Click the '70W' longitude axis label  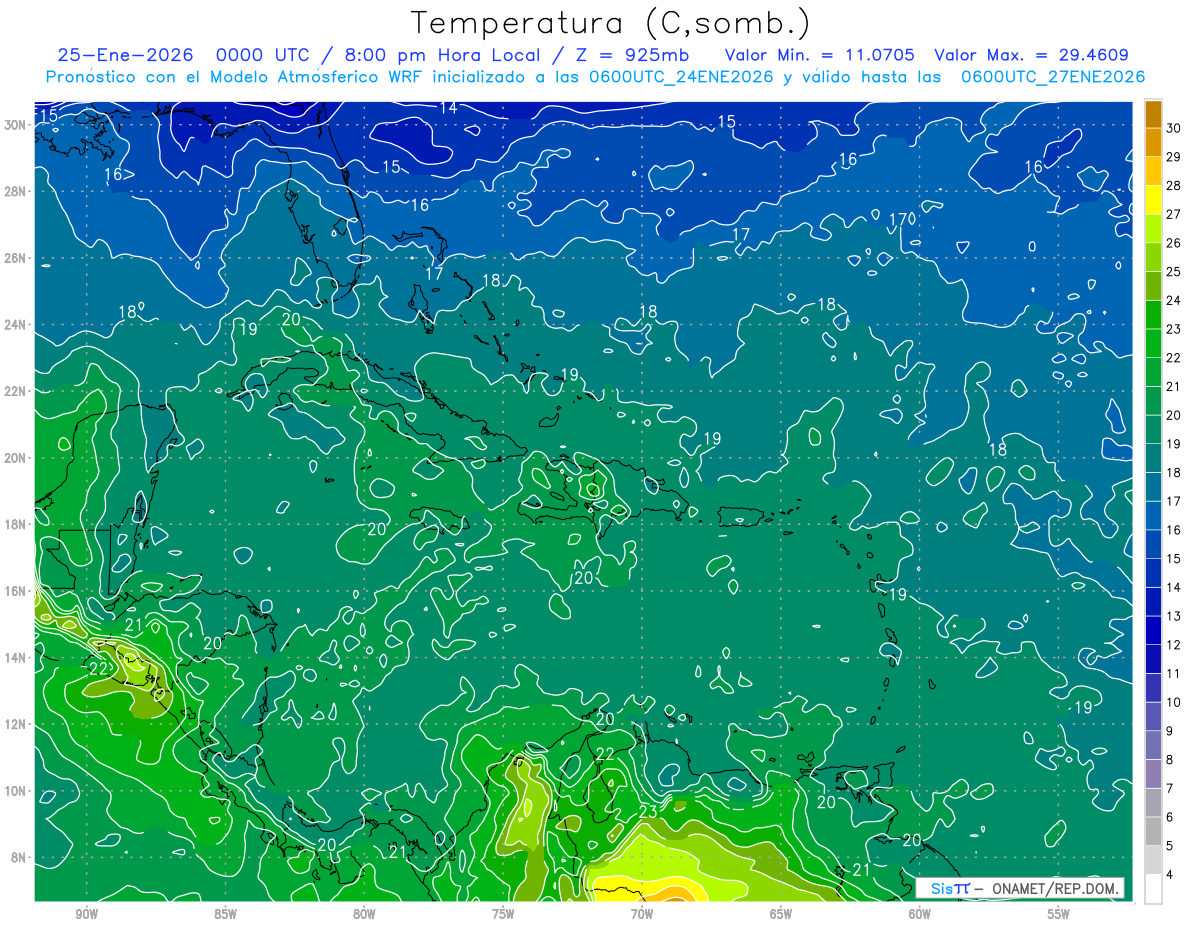point(642,914)
